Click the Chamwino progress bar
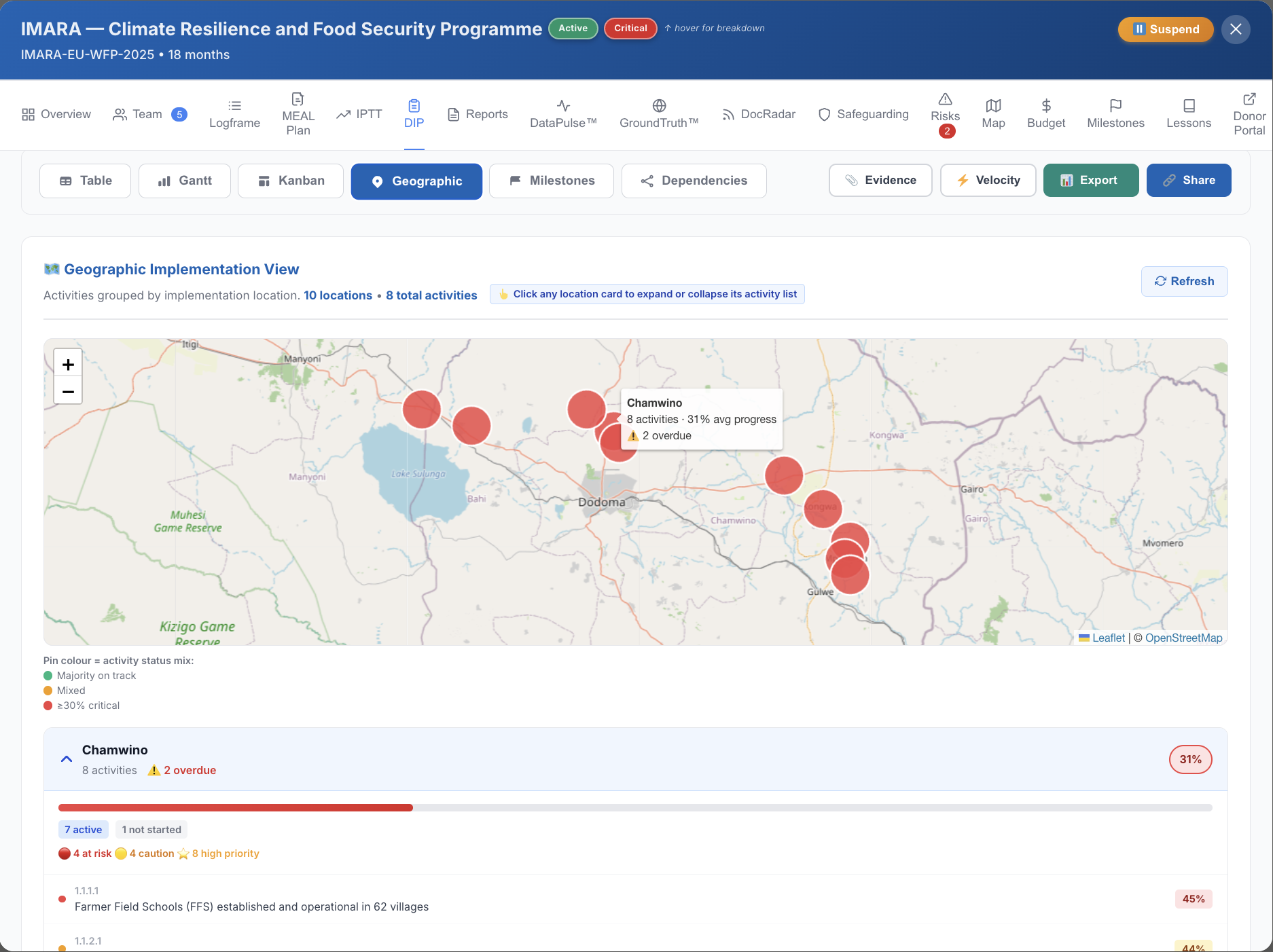This screenshot has height=952, width=1273. point(635,808)
